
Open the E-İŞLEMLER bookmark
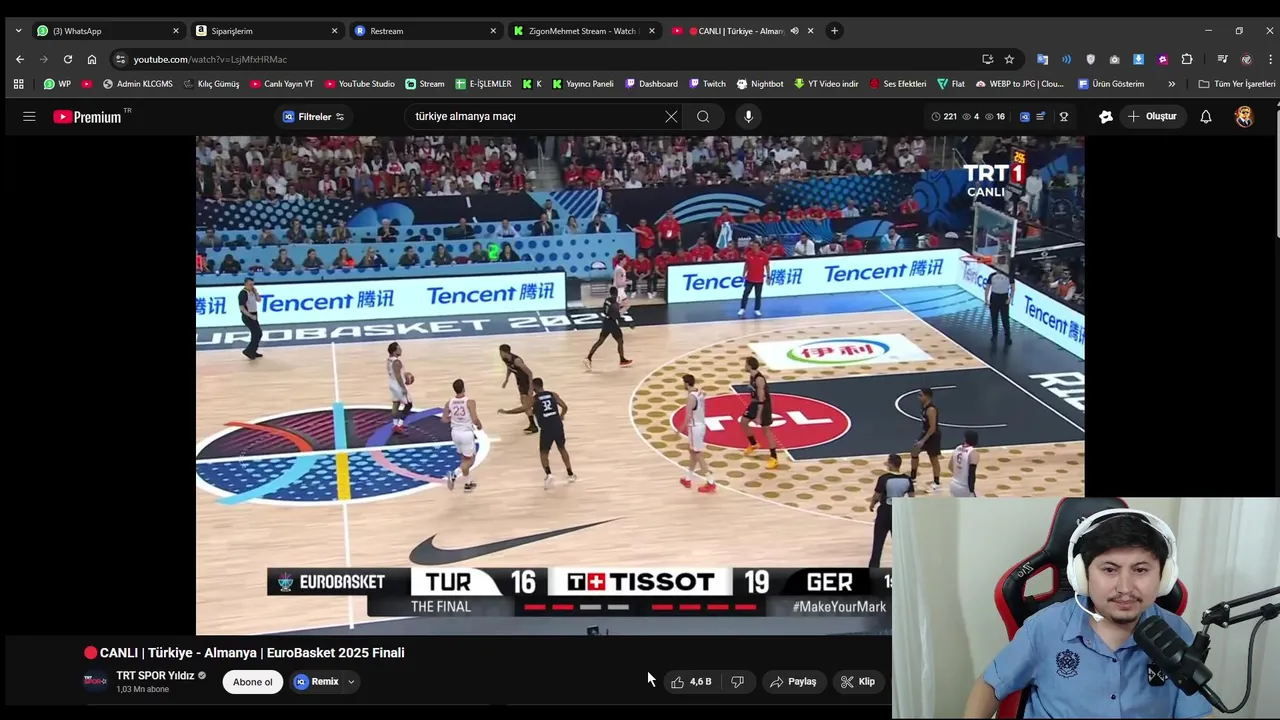coord(483,84)
